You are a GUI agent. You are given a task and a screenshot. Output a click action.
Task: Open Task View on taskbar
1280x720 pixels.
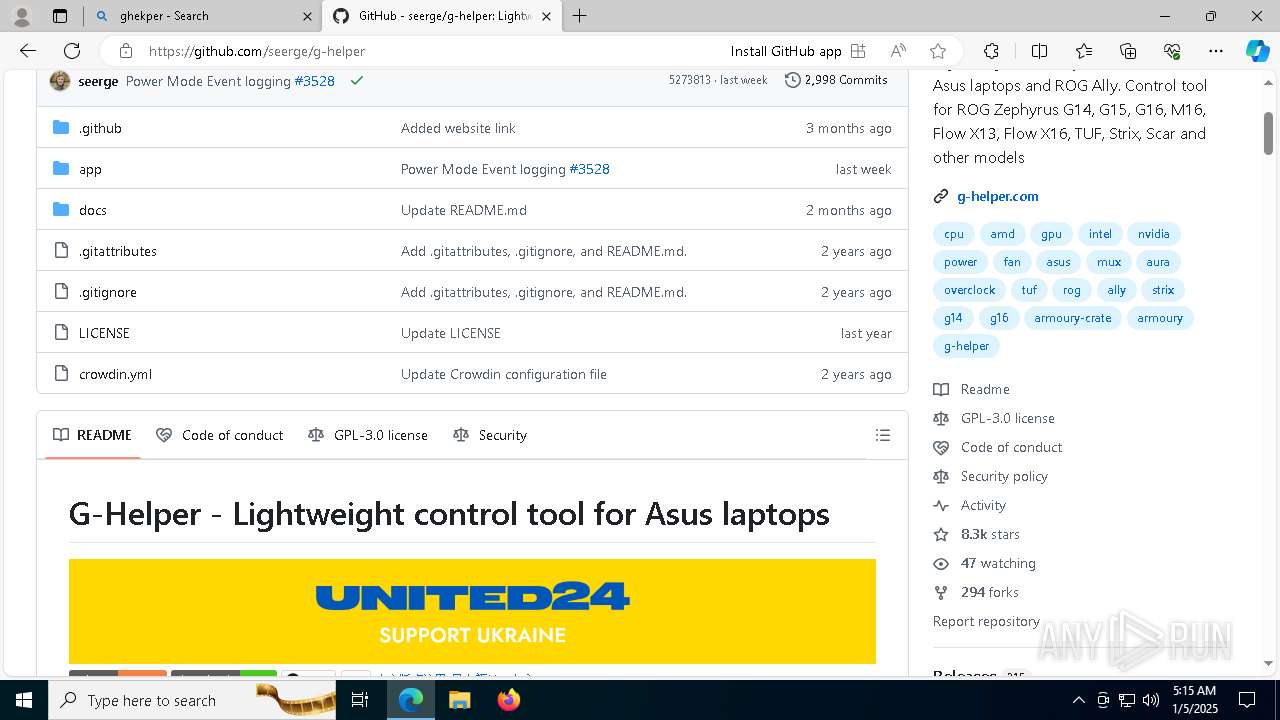tap(360, 700)
